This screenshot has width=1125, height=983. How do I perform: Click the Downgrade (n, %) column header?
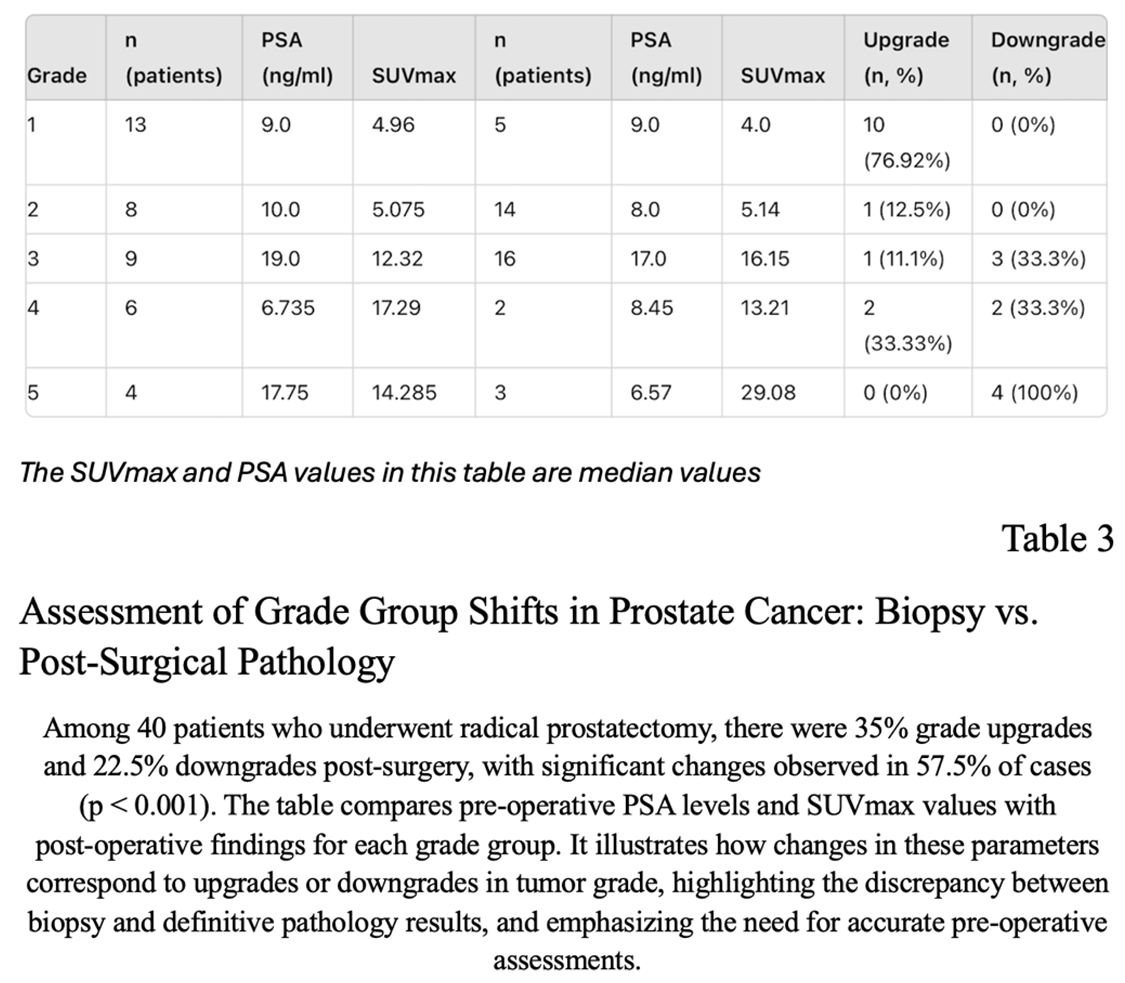coord(1047,58)
